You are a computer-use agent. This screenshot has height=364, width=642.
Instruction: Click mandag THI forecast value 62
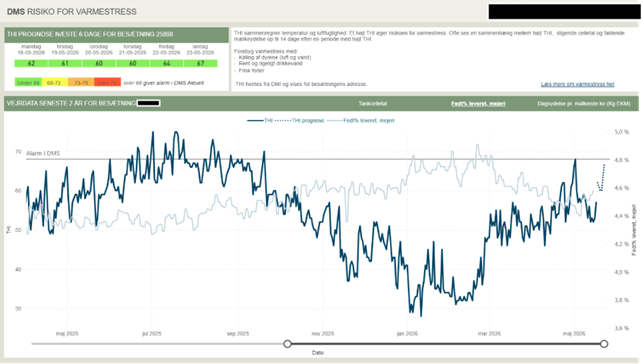click(32, 63)
